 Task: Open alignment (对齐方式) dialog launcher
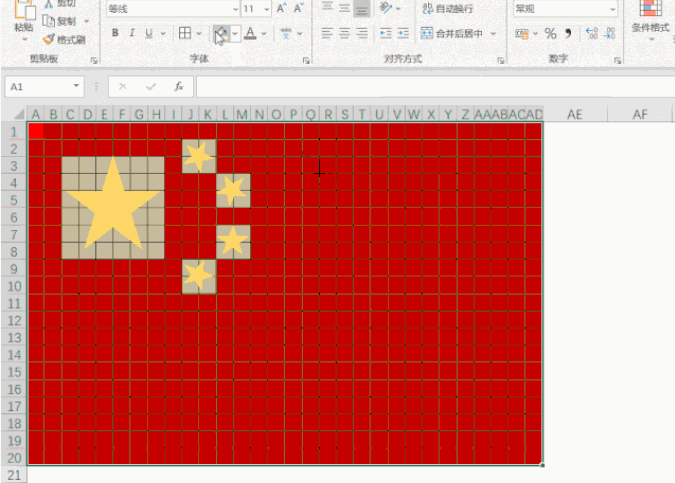coord(501,61)
